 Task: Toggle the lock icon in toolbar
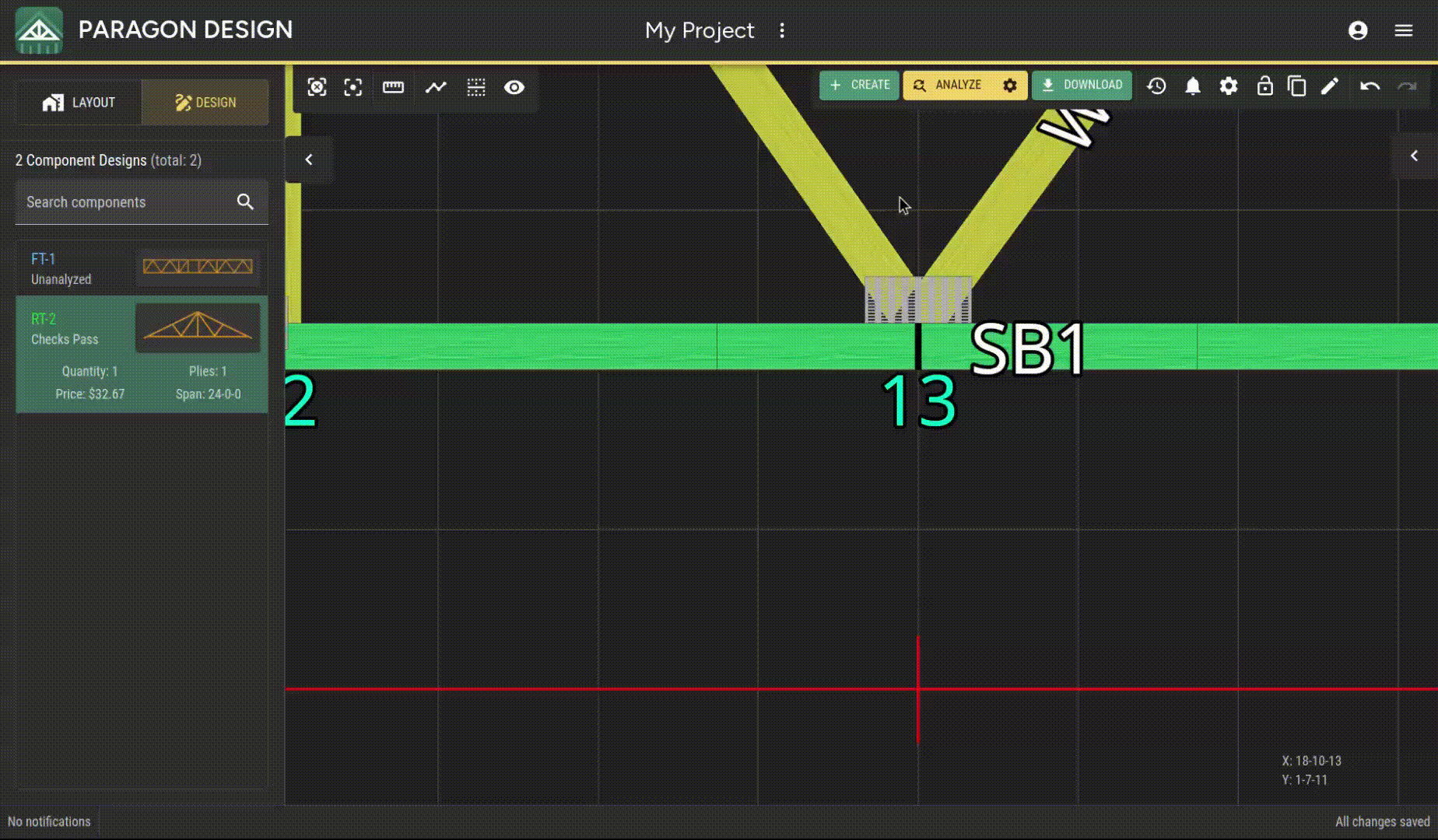(x=1264, y=86)
